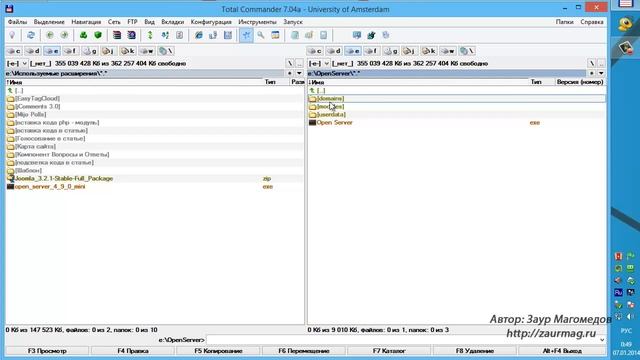This screenshot has width=640, height=360.
Task: Click the green clover toolbar icon
Action: [83, 35]
